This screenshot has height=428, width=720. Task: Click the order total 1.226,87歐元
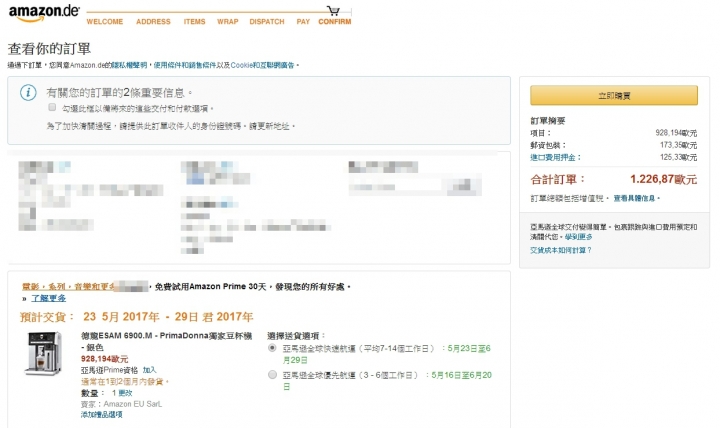click(663, 179)
